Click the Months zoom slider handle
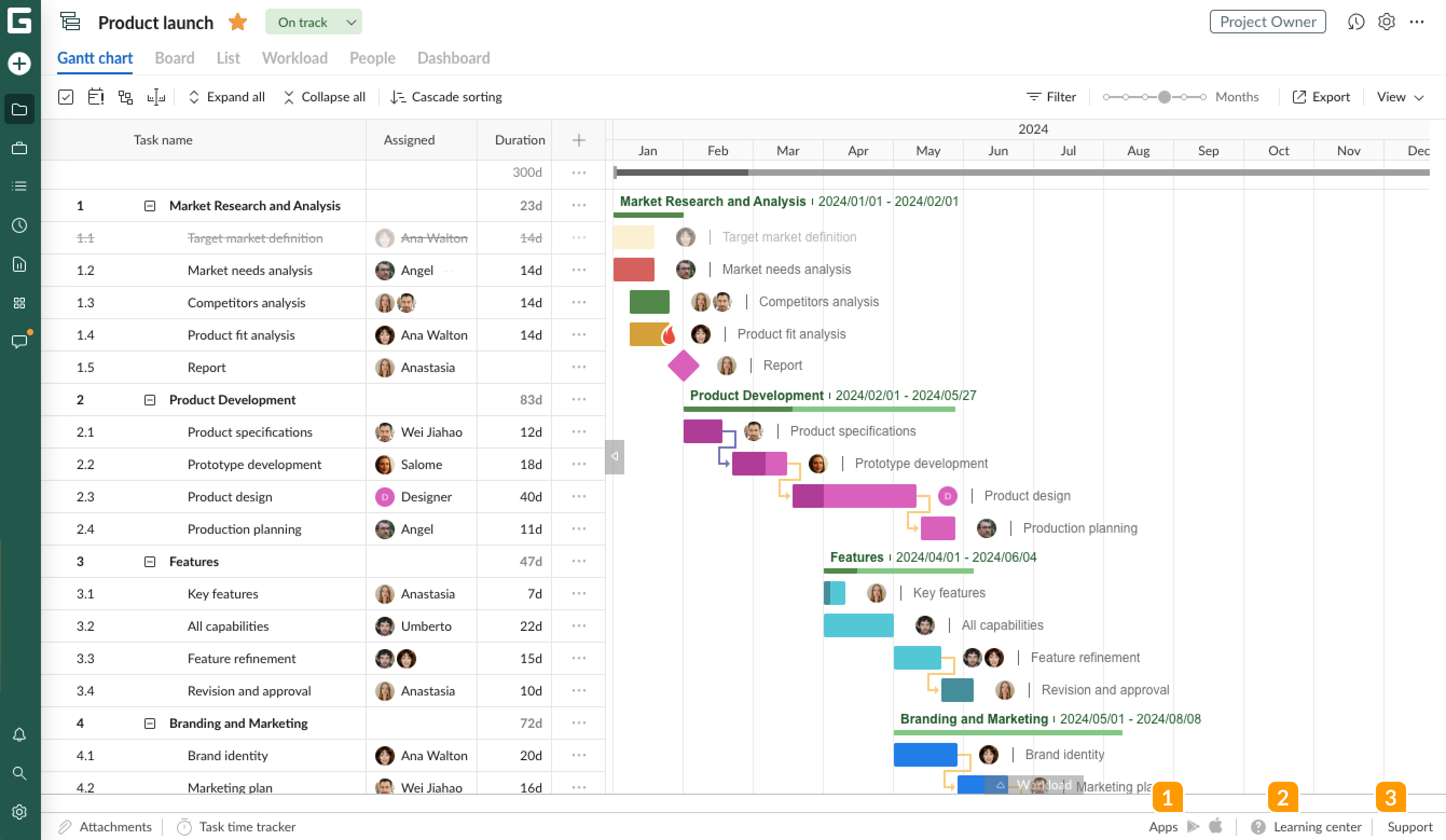1446x840 pixels. click(1163, 97)
